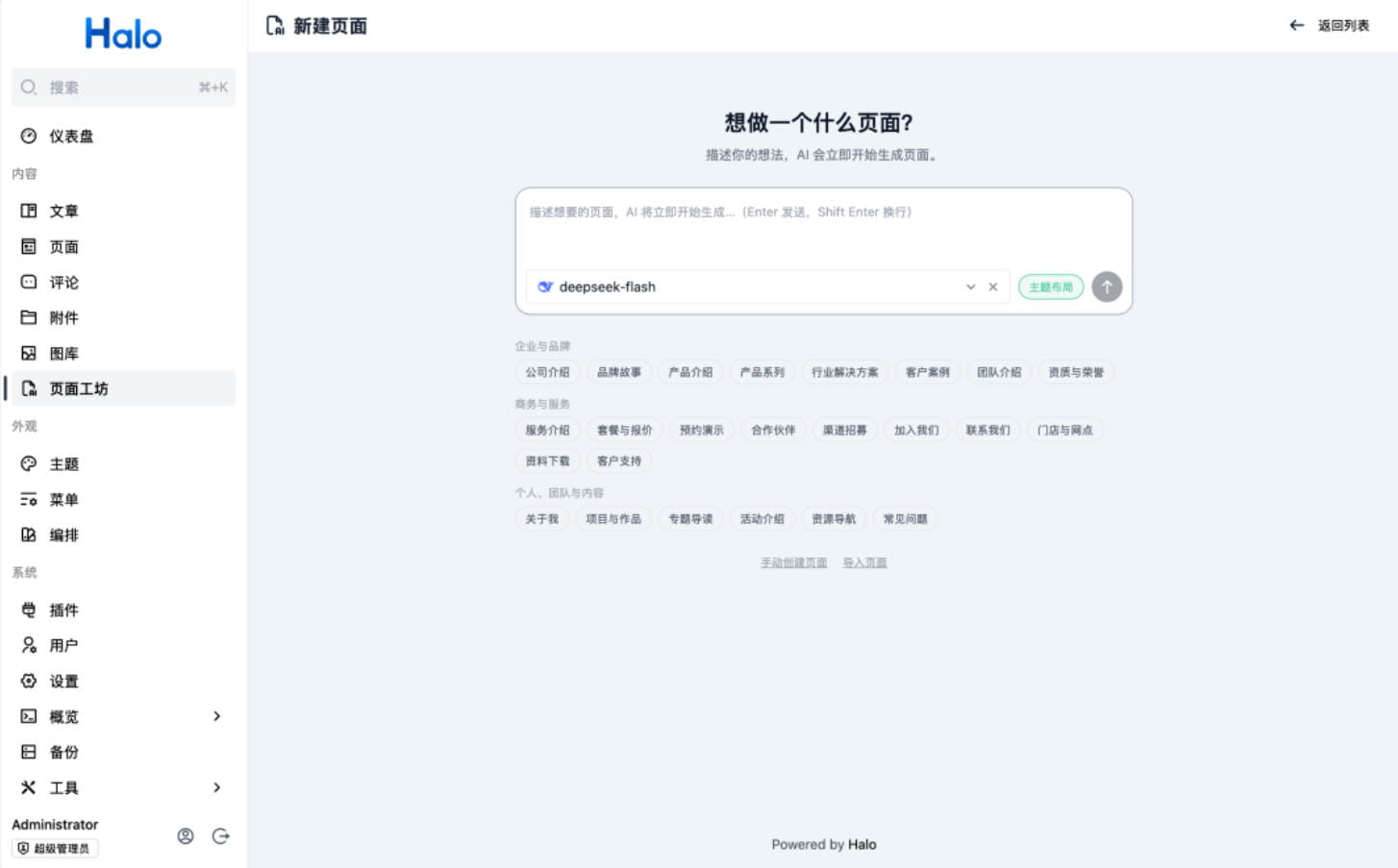Click the 概览 terminal icon

click(x=29, y=717)
